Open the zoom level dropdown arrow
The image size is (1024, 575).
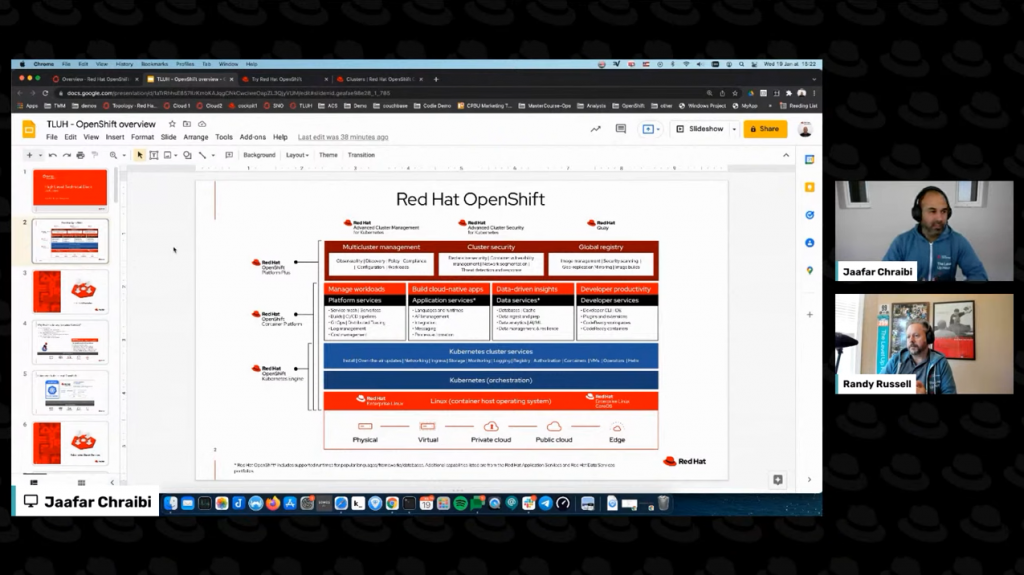pos(123,156)
